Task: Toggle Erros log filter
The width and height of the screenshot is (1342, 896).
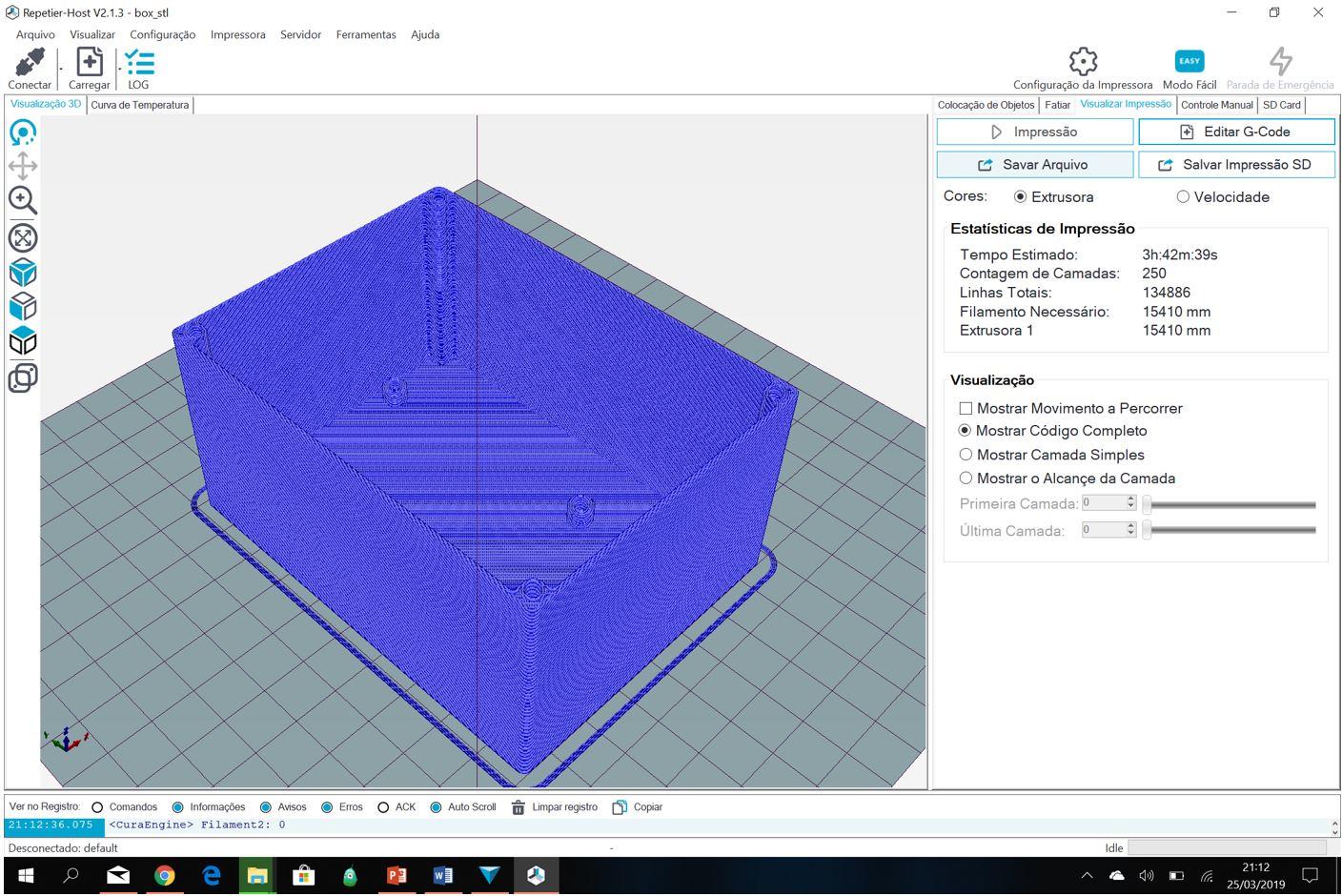Action: 327,807
